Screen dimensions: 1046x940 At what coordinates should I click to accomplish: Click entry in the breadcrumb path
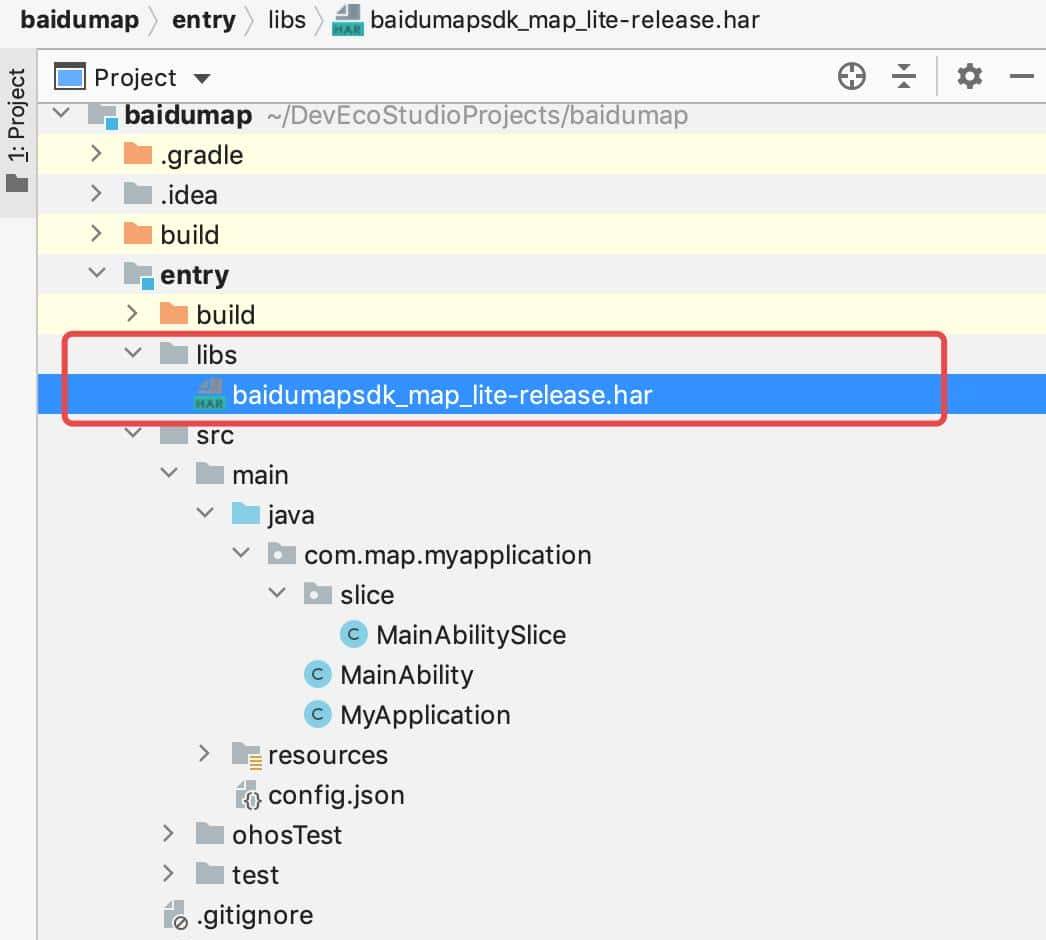point(203,20)
